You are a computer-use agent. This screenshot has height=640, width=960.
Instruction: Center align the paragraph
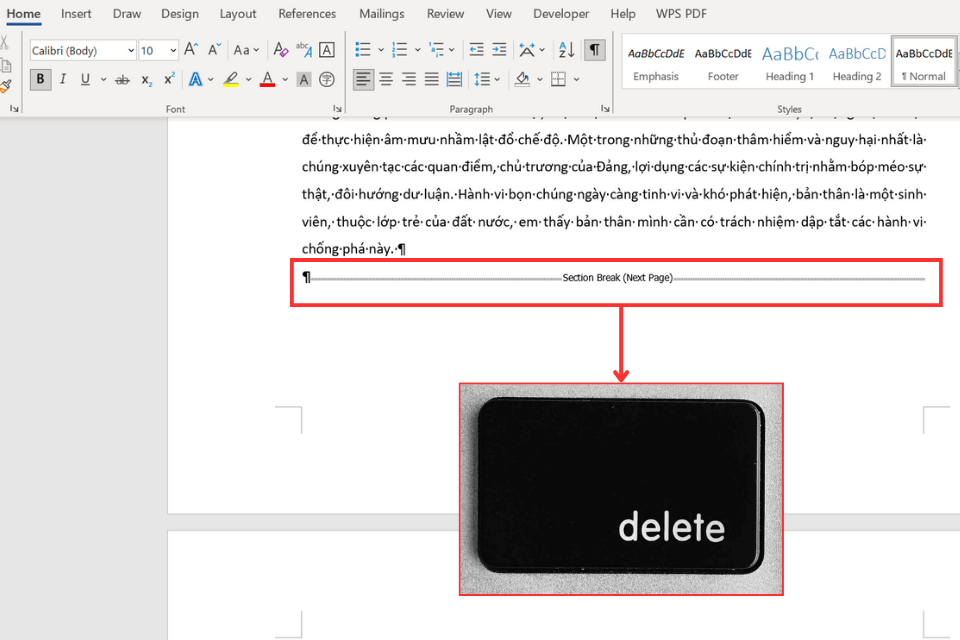(x=386, y=80)
